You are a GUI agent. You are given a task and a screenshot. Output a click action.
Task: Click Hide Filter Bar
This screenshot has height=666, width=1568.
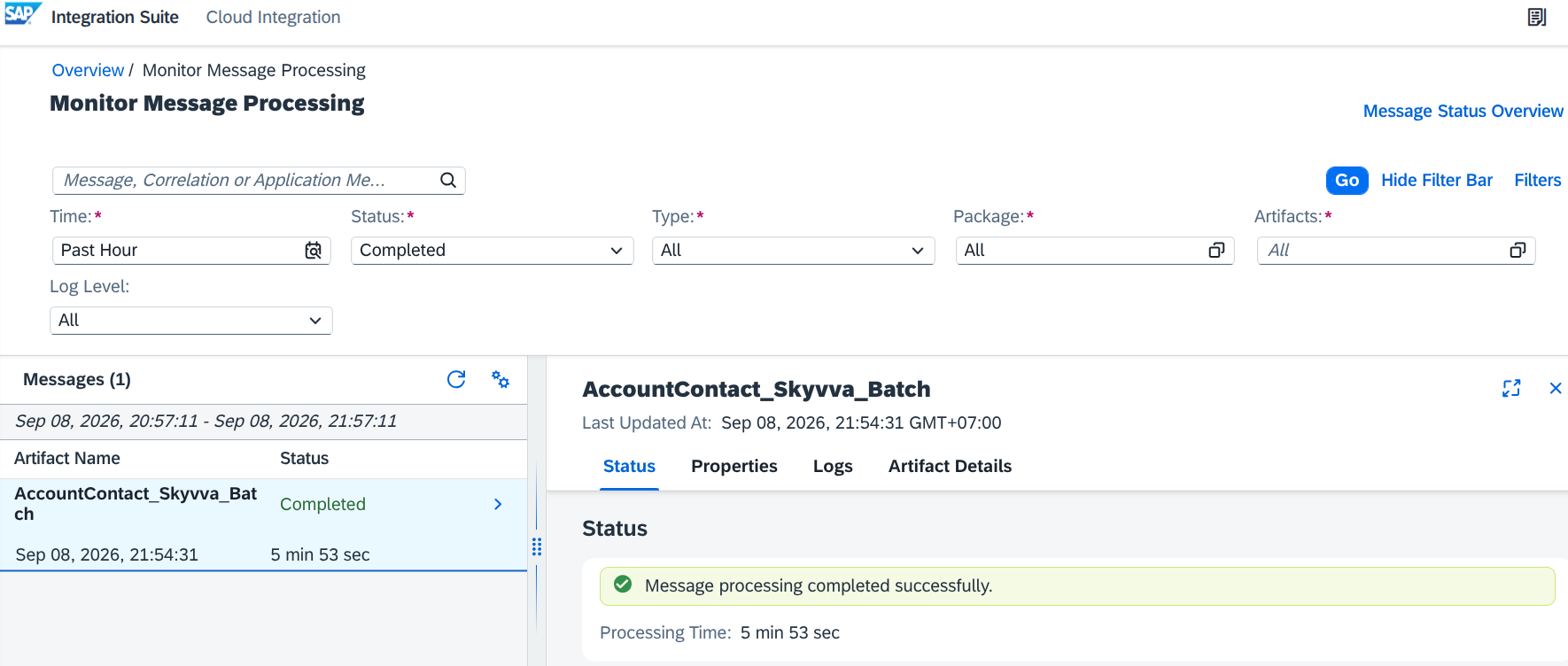1437,180
